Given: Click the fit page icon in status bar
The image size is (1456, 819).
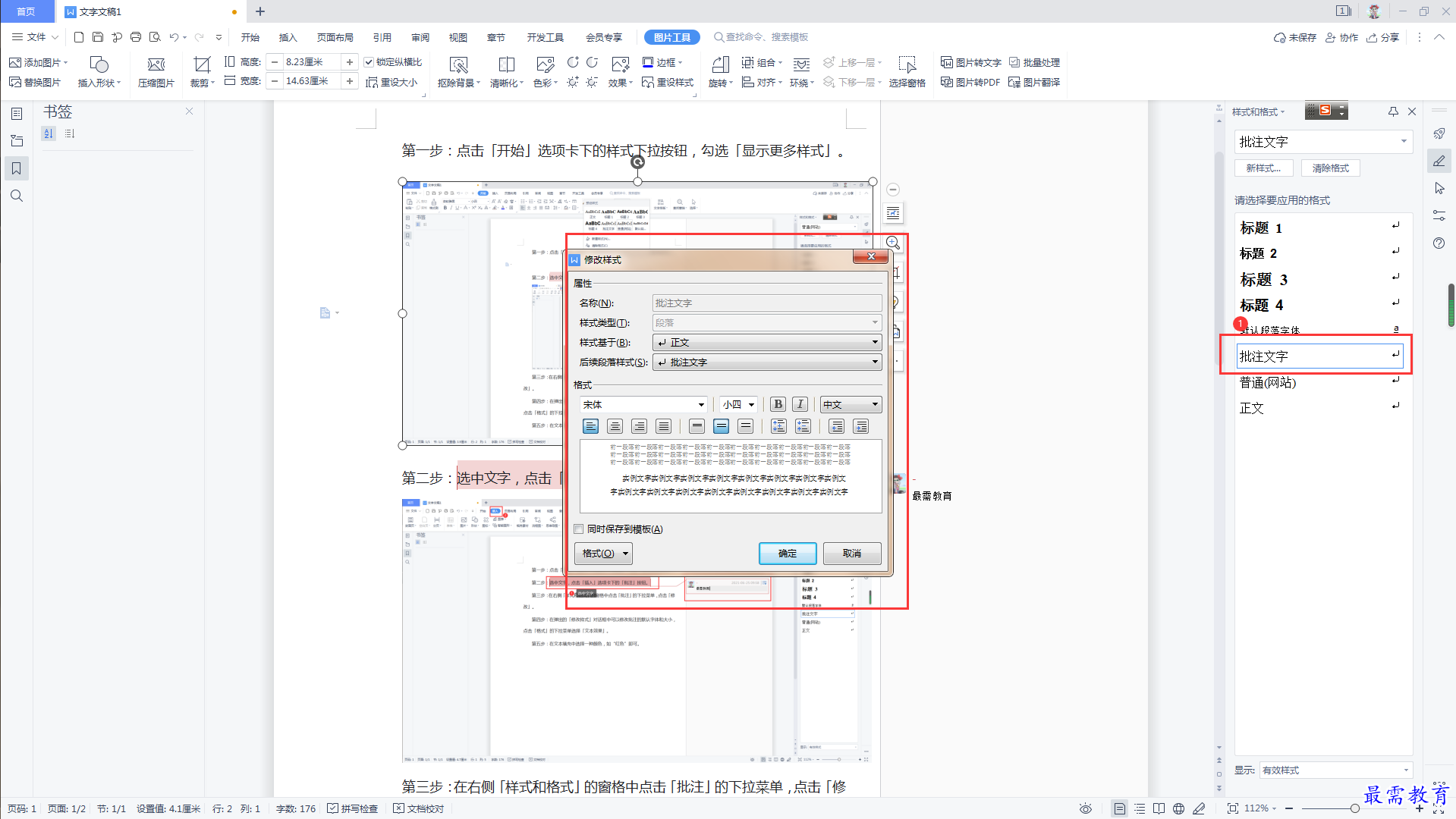Looking at the screenshot, I should pos(1232,808).
